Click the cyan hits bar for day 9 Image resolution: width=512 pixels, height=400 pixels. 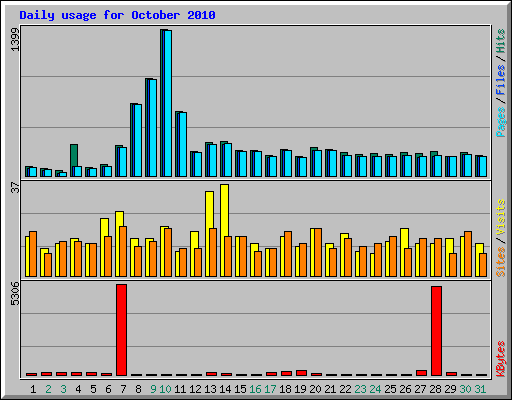point(153,128)
